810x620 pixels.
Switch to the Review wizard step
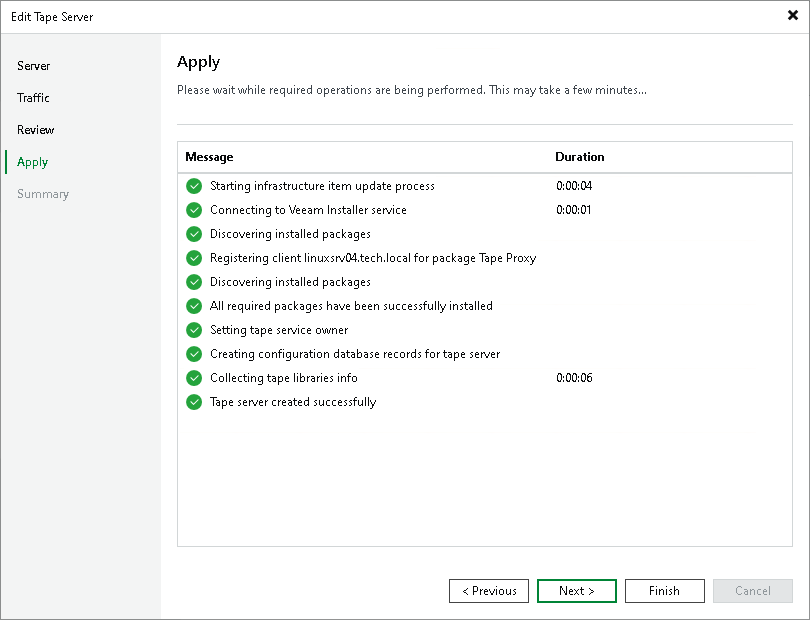click(x=36, y=130)
